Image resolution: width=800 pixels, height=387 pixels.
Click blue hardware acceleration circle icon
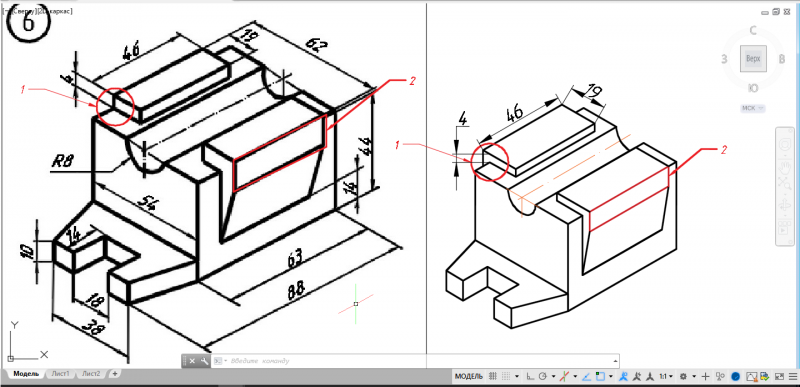(736, 376)
